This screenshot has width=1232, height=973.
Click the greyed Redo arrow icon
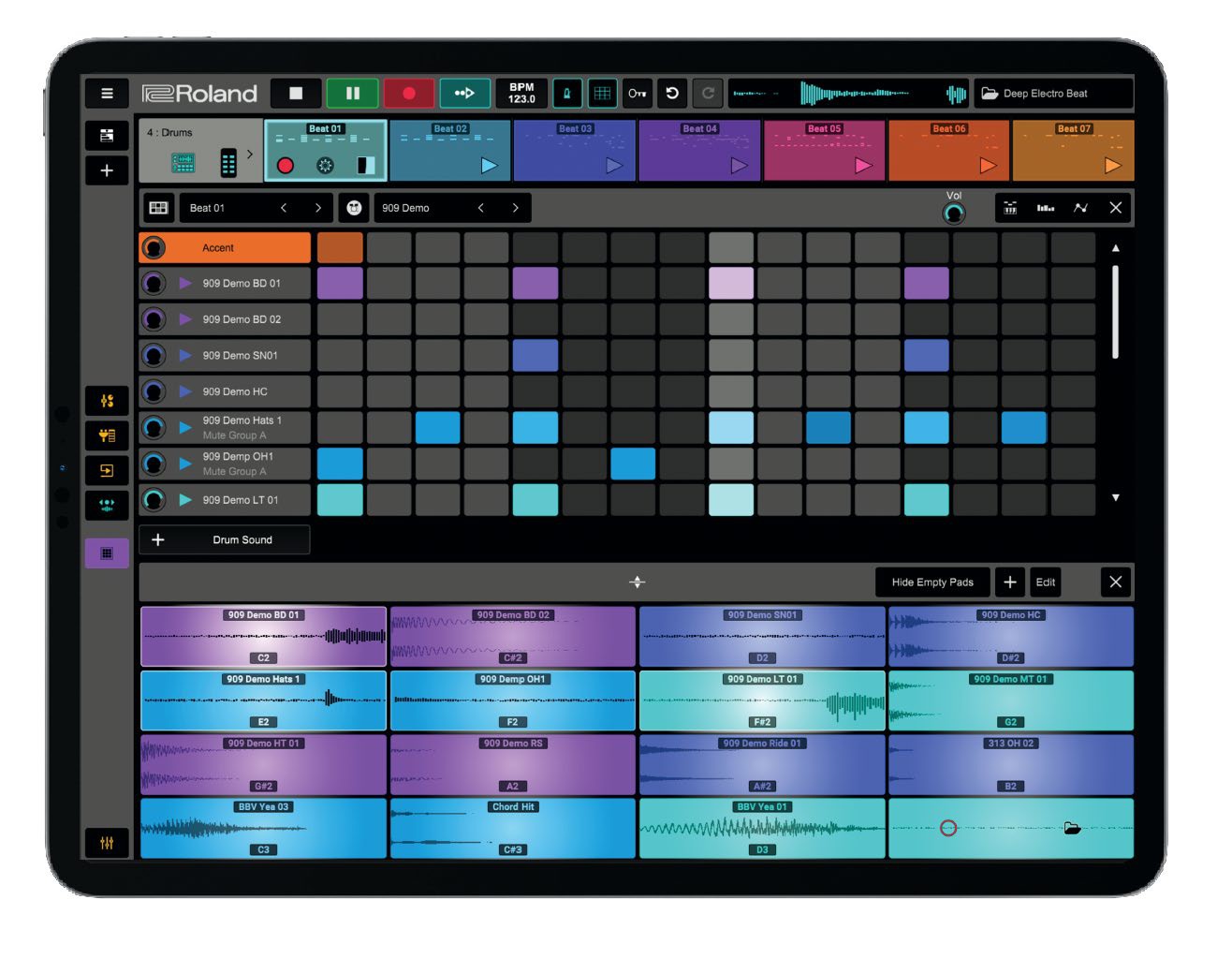pyautogui.click(x=708, y=94)
